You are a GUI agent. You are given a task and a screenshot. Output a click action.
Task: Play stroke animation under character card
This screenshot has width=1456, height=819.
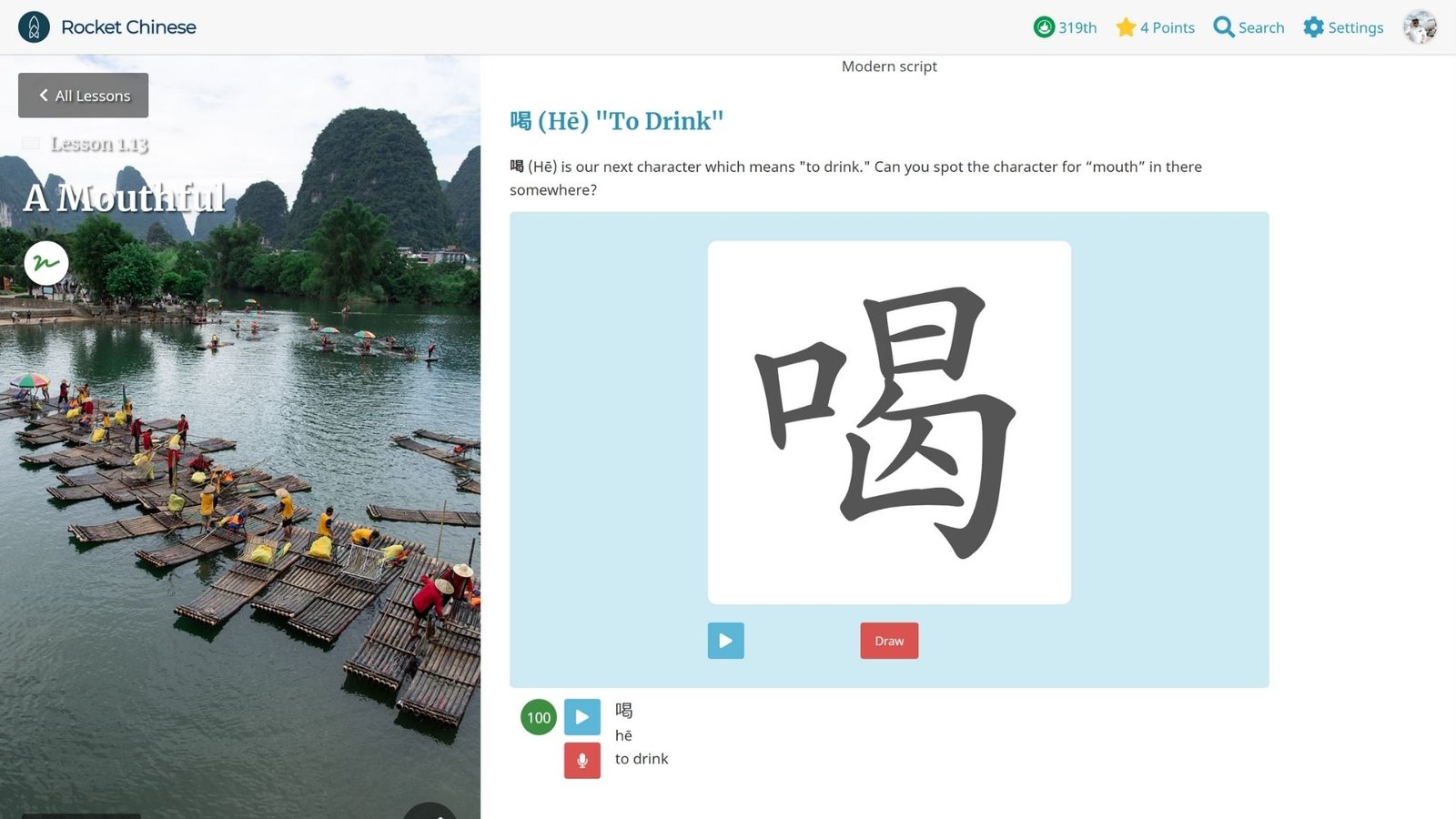(726, 641)
